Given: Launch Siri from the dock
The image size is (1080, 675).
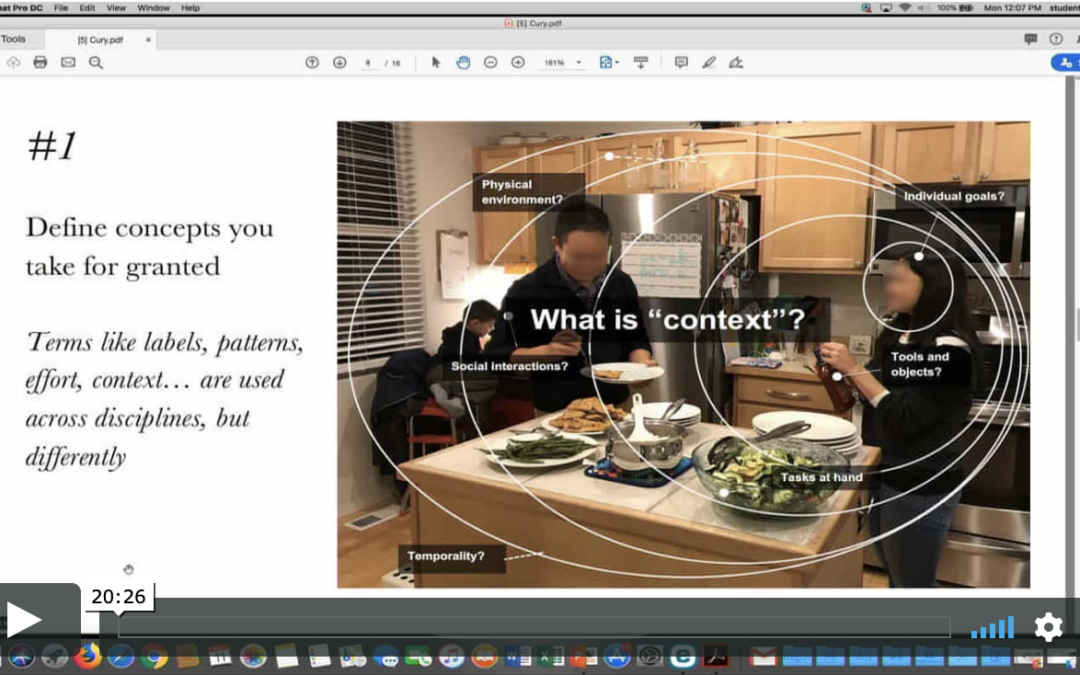Looking at the screenshot, I should pos(21,656).
